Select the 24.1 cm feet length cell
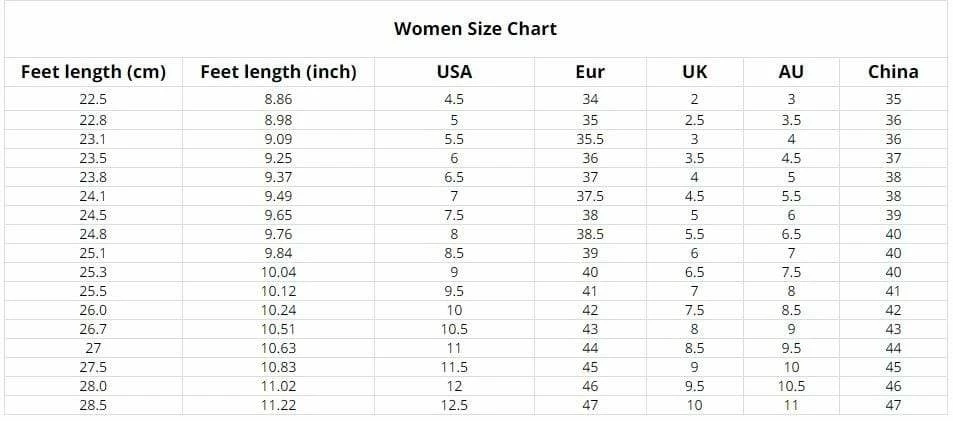This screenshot has width=953, height=421. tap(93, 196)
